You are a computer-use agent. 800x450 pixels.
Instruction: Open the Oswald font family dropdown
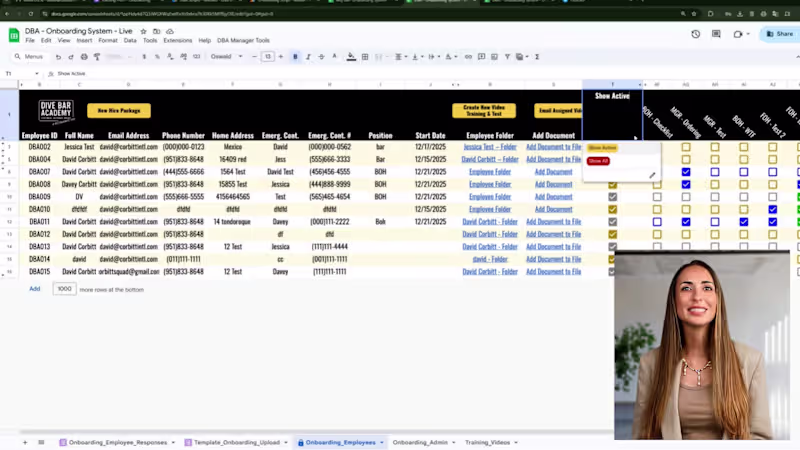click(x=227, y=57)
